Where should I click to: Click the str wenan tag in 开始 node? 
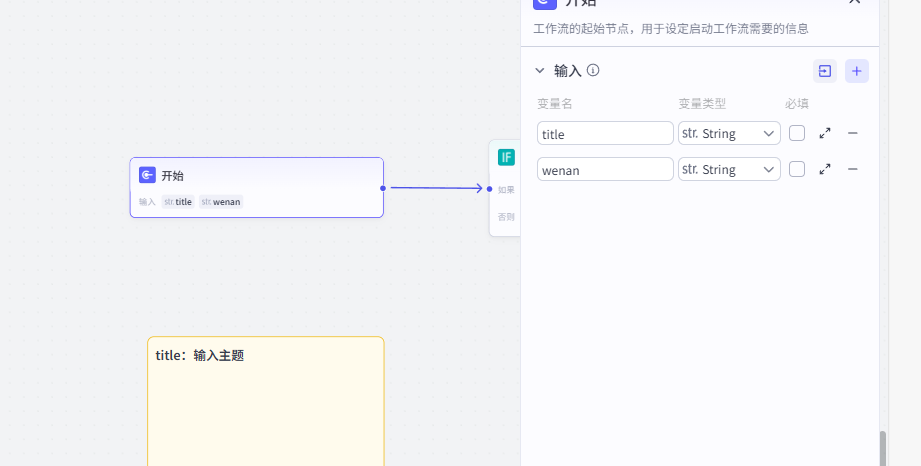click(x=221, y=202)
